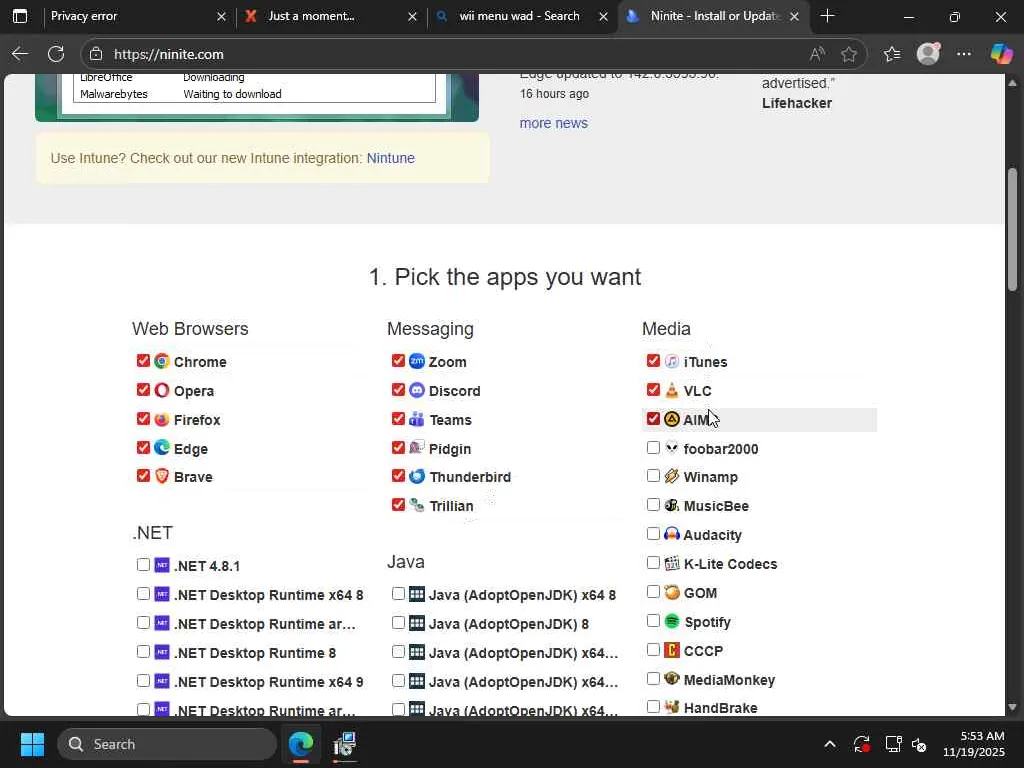1024x768 pixels.
Task: Click the Opera logo icon
Action: [x=162, y=390]
